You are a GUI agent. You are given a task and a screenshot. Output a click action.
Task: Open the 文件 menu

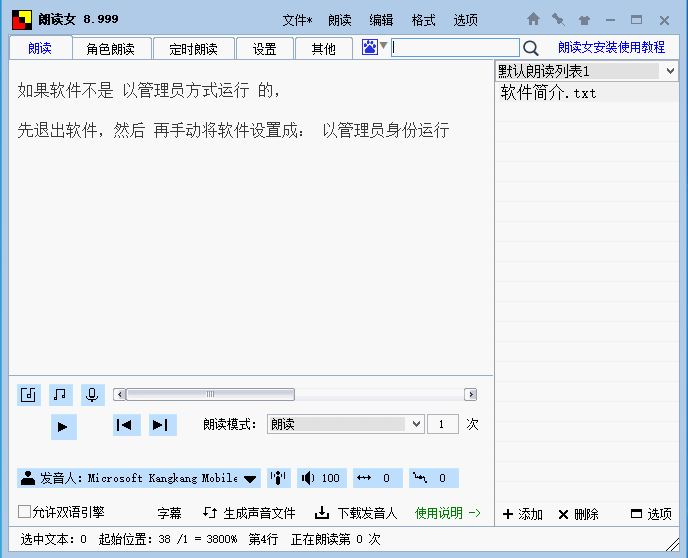click(x=297, y=20)
